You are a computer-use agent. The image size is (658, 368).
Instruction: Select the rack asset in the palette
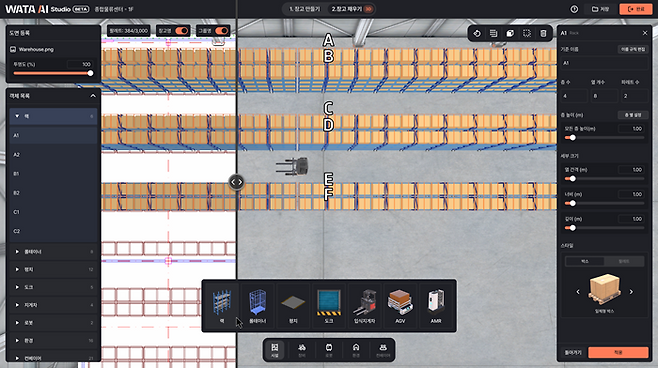click(x=222, y=305)
